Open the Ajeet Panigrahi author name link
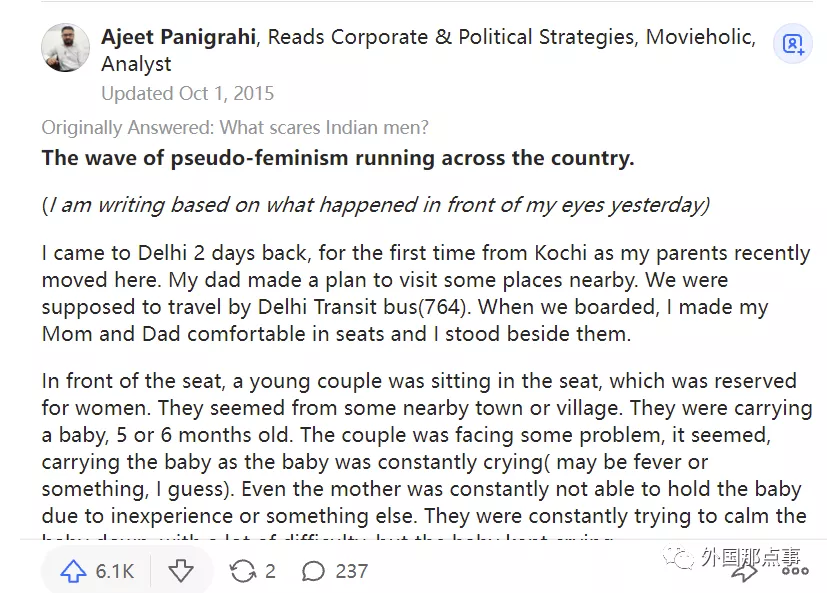Image resolution: width=827 pixels, height=593 pixels. (179, 38)
